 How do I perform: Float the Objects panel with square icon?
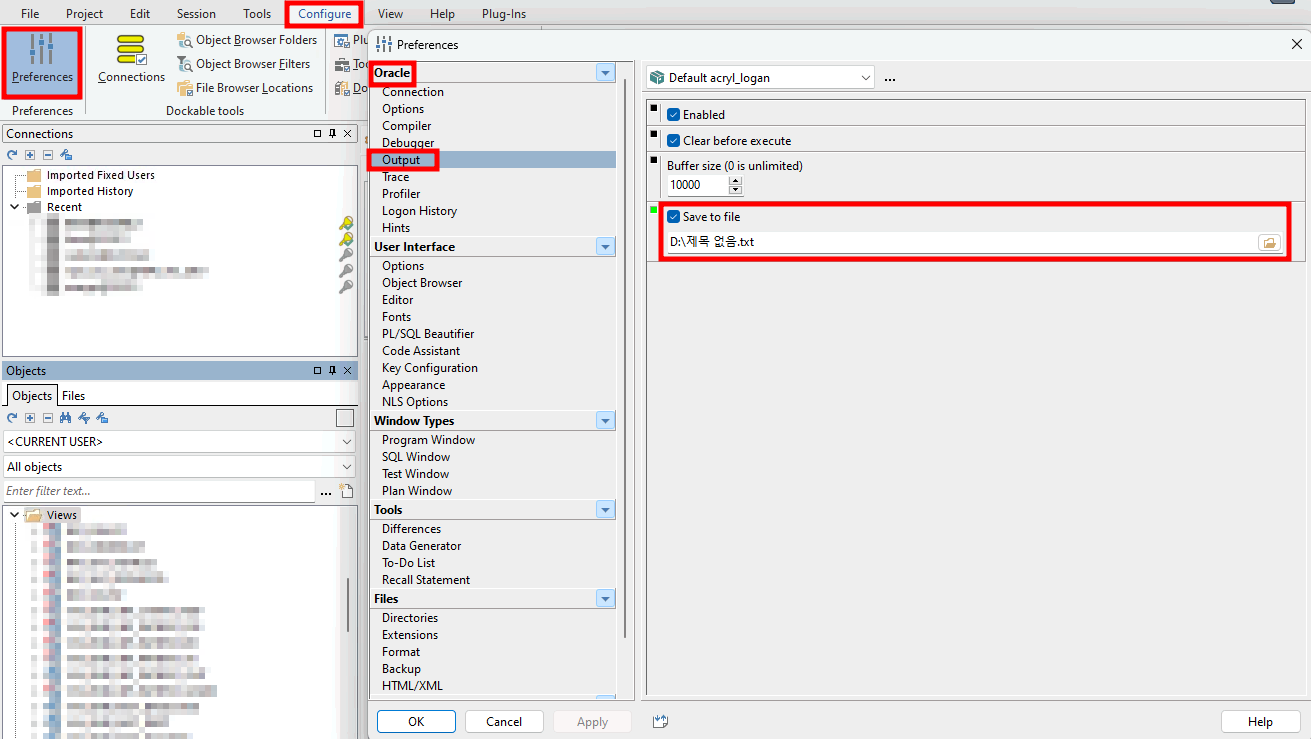click(318, 371)
